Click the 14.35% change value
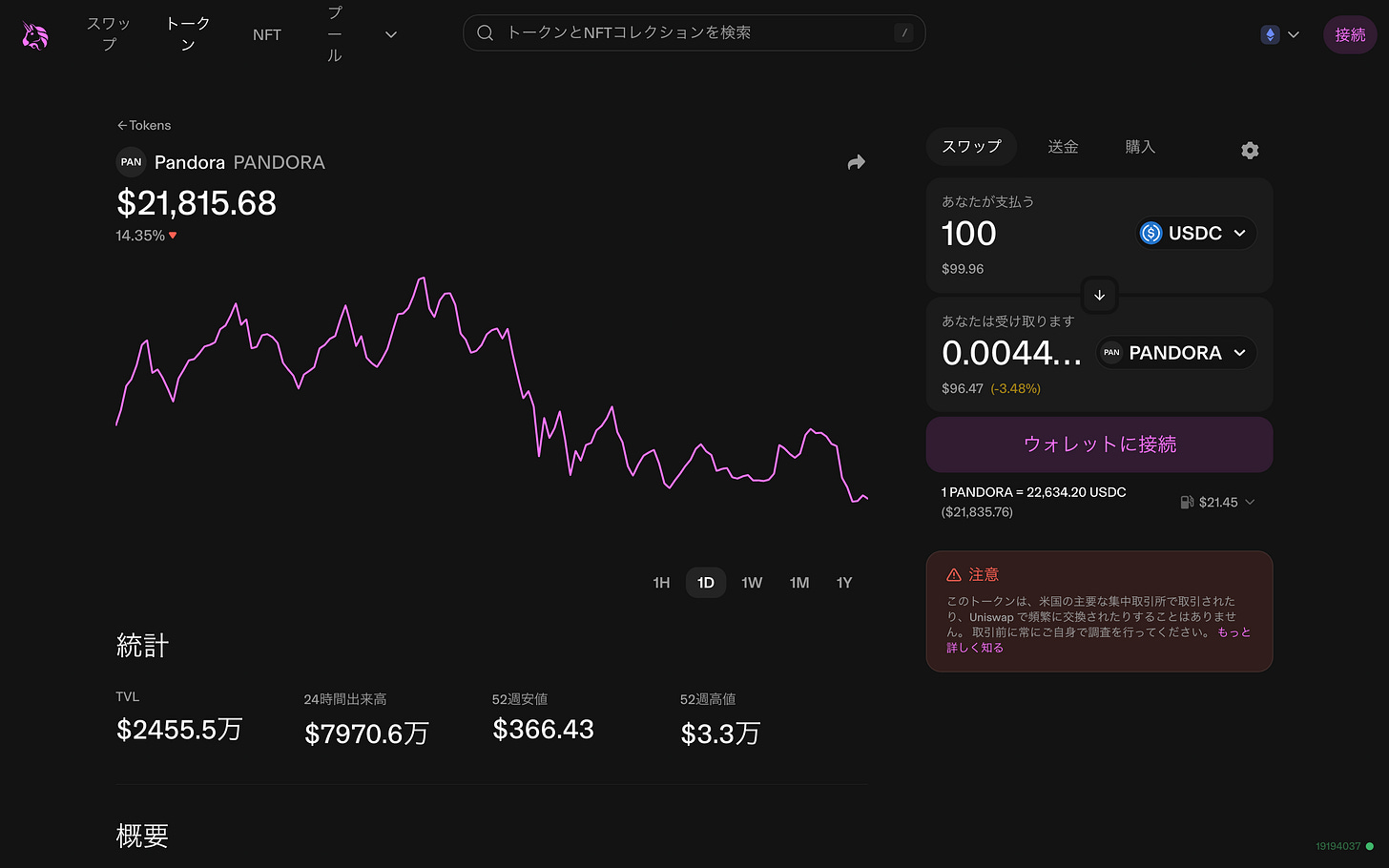 click(140, 236)
